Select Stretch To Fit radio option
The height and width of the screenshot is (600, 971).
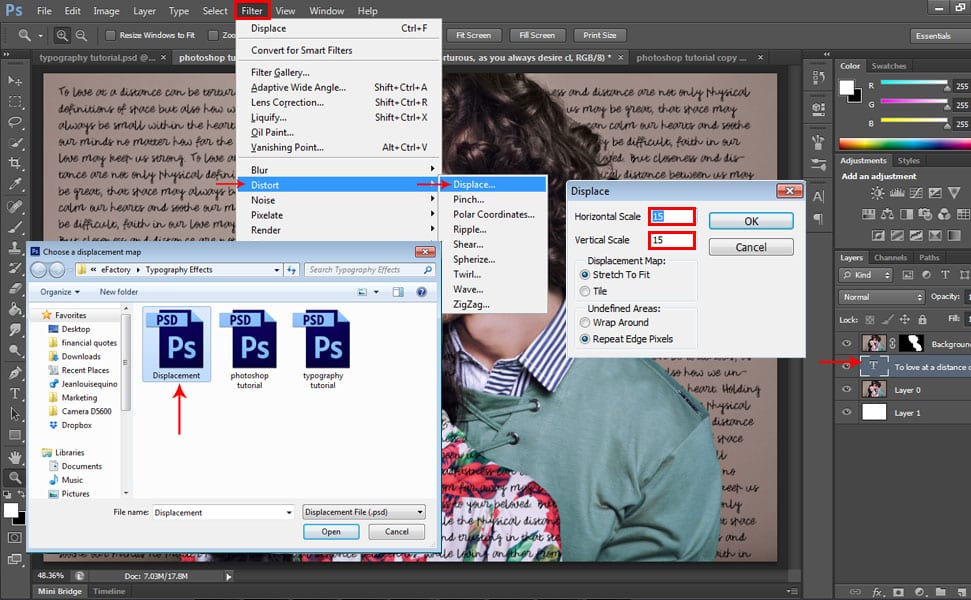point(585,274)
